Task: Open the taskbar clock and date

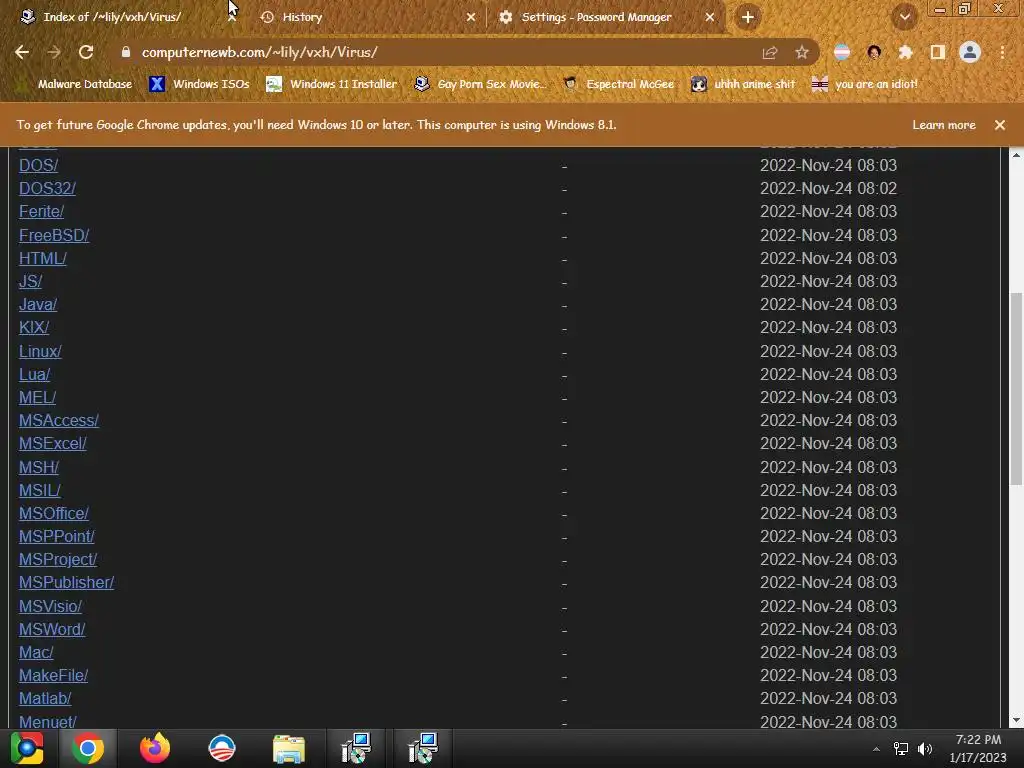Action: [x=978, y=748]
